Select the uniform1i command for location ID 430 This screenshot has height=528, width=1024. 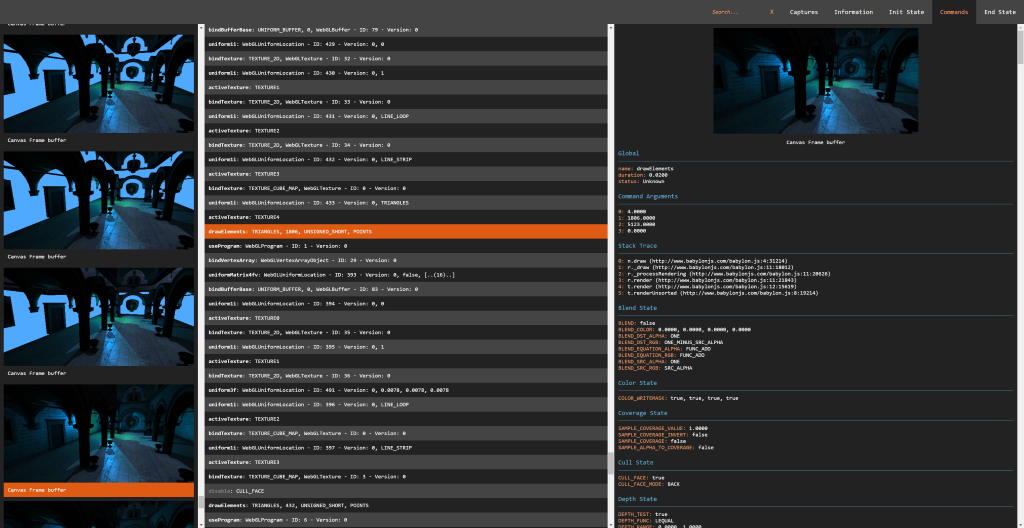[406, 73]
